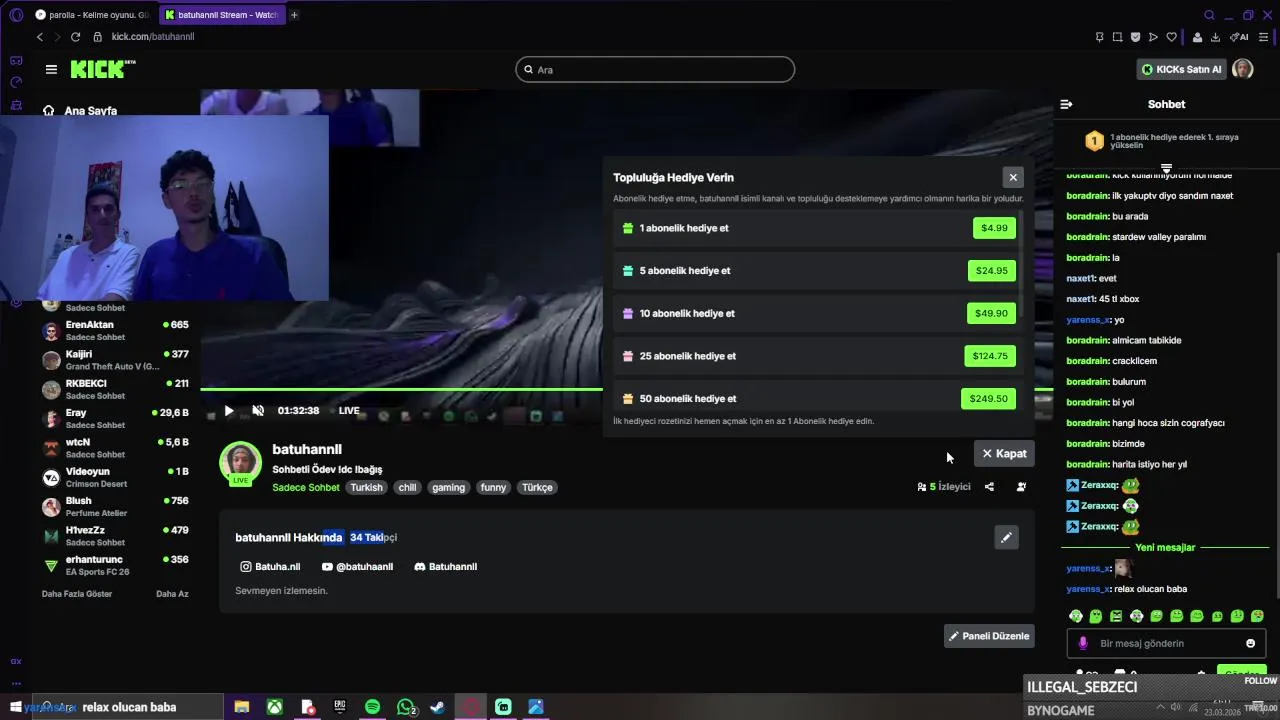
Task: Open the H1vezZz channel in sidebar
Action: pos(115,536)
